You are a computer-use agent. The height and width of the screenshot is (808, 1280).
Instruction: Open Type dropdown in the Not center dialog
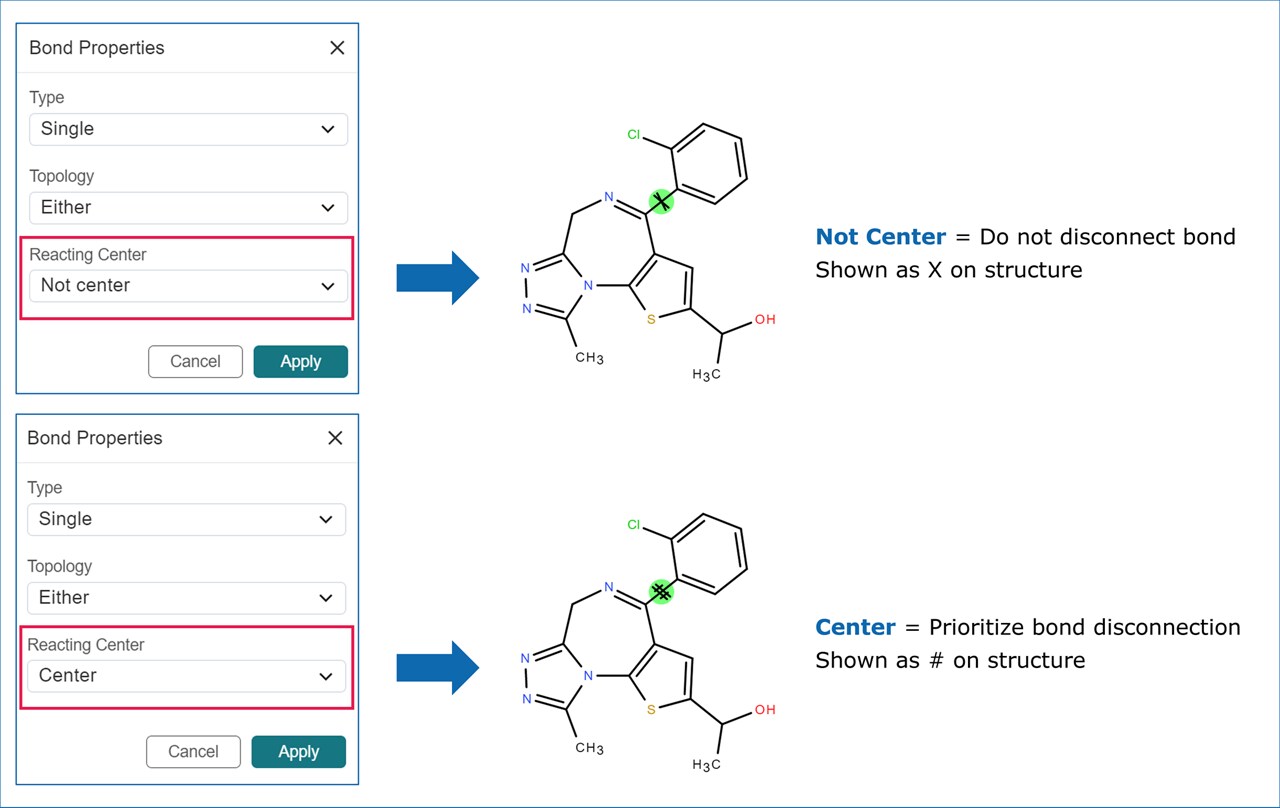coord(188,129)
